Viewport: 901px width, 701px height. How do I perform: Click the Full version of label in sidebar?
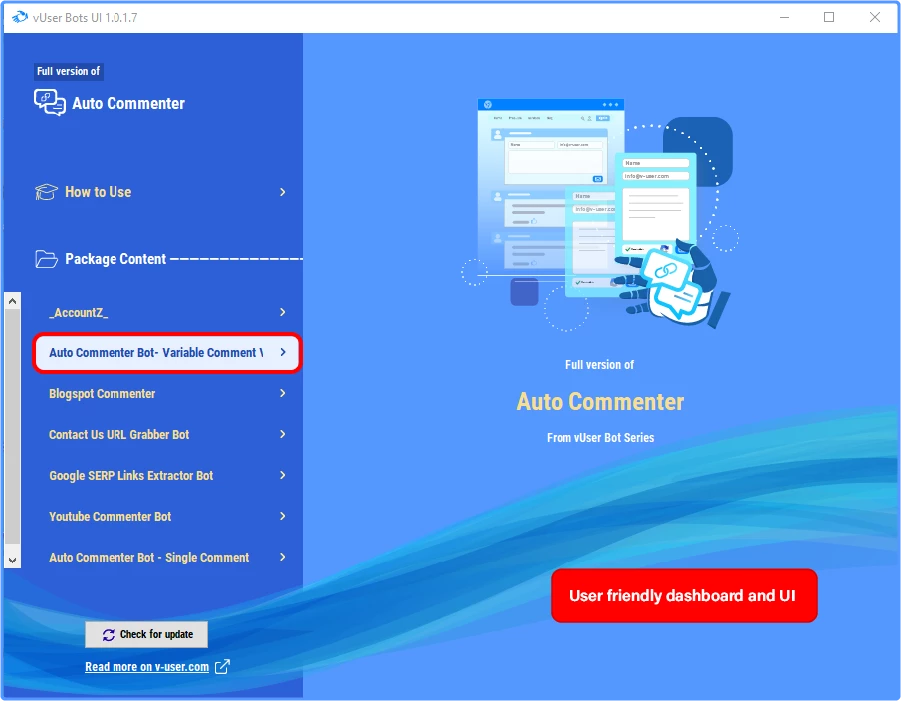68,71
